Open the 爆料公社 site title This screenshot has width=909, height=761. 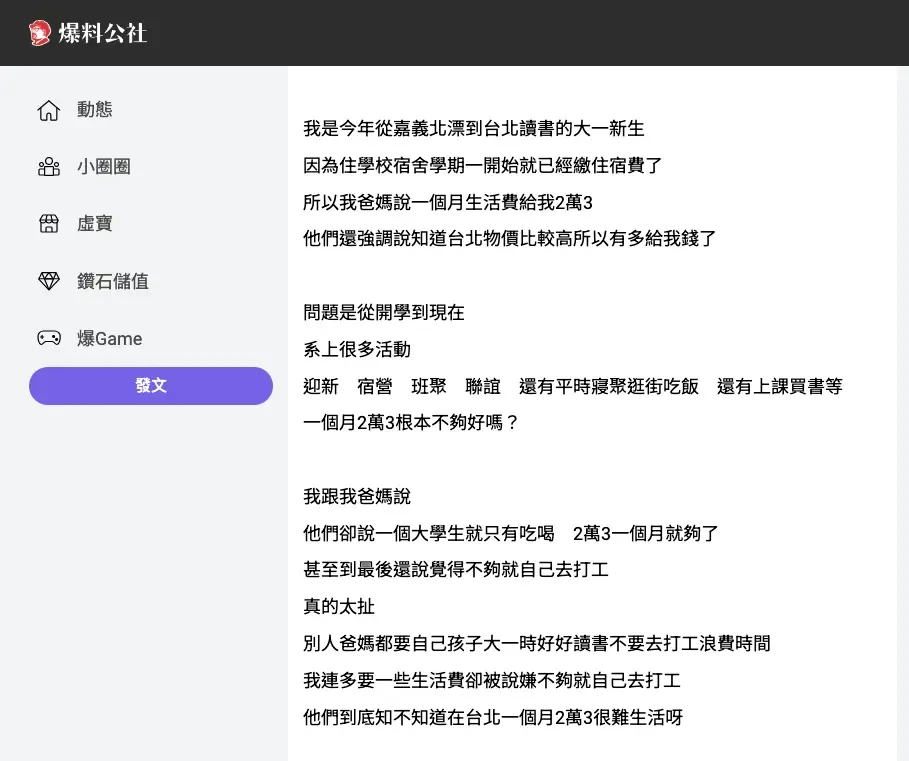tap(103, 33)
